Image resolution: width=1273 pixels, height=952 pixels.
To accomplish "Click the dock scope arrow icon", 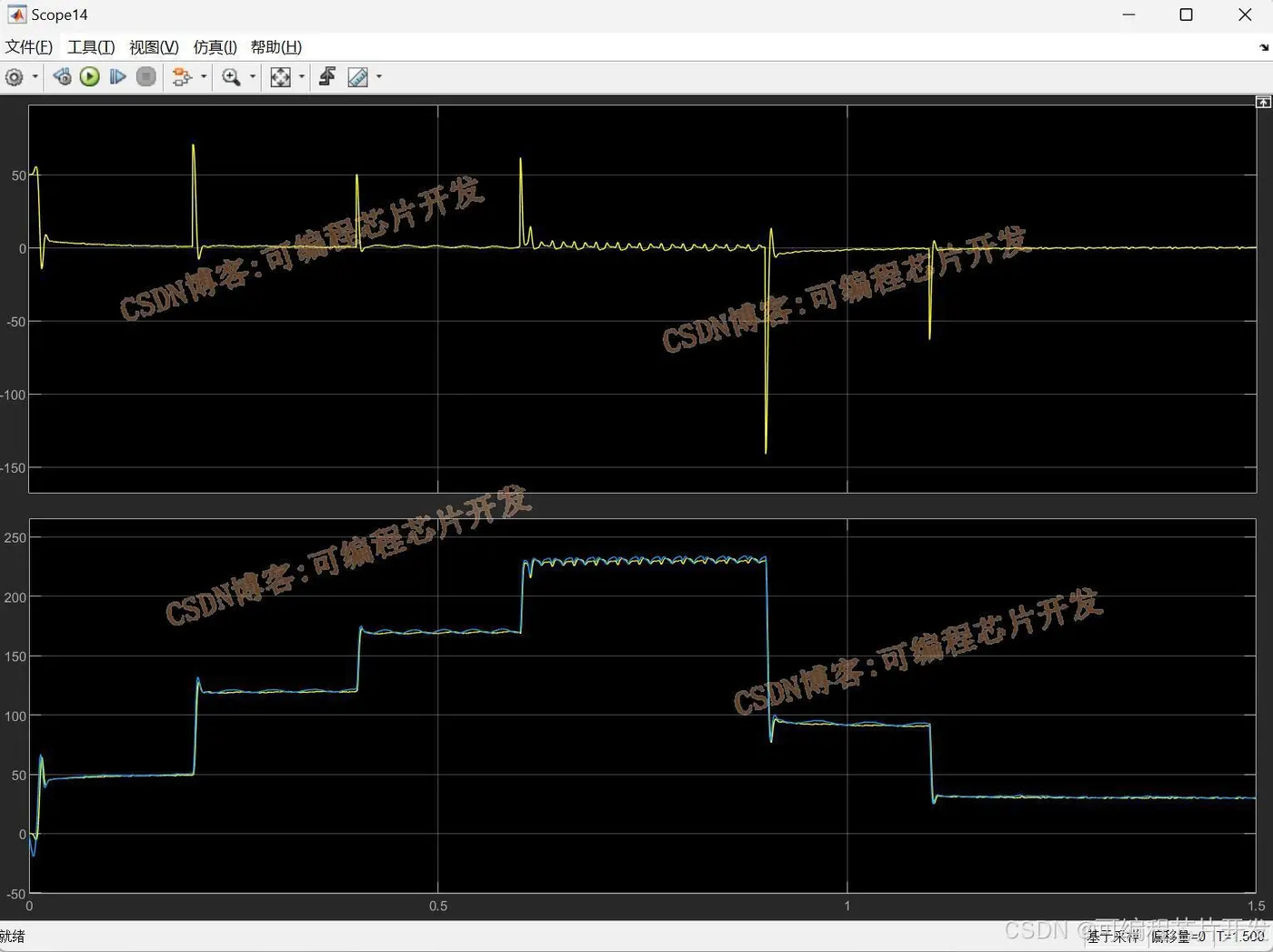I will [x=1264, y=47].
